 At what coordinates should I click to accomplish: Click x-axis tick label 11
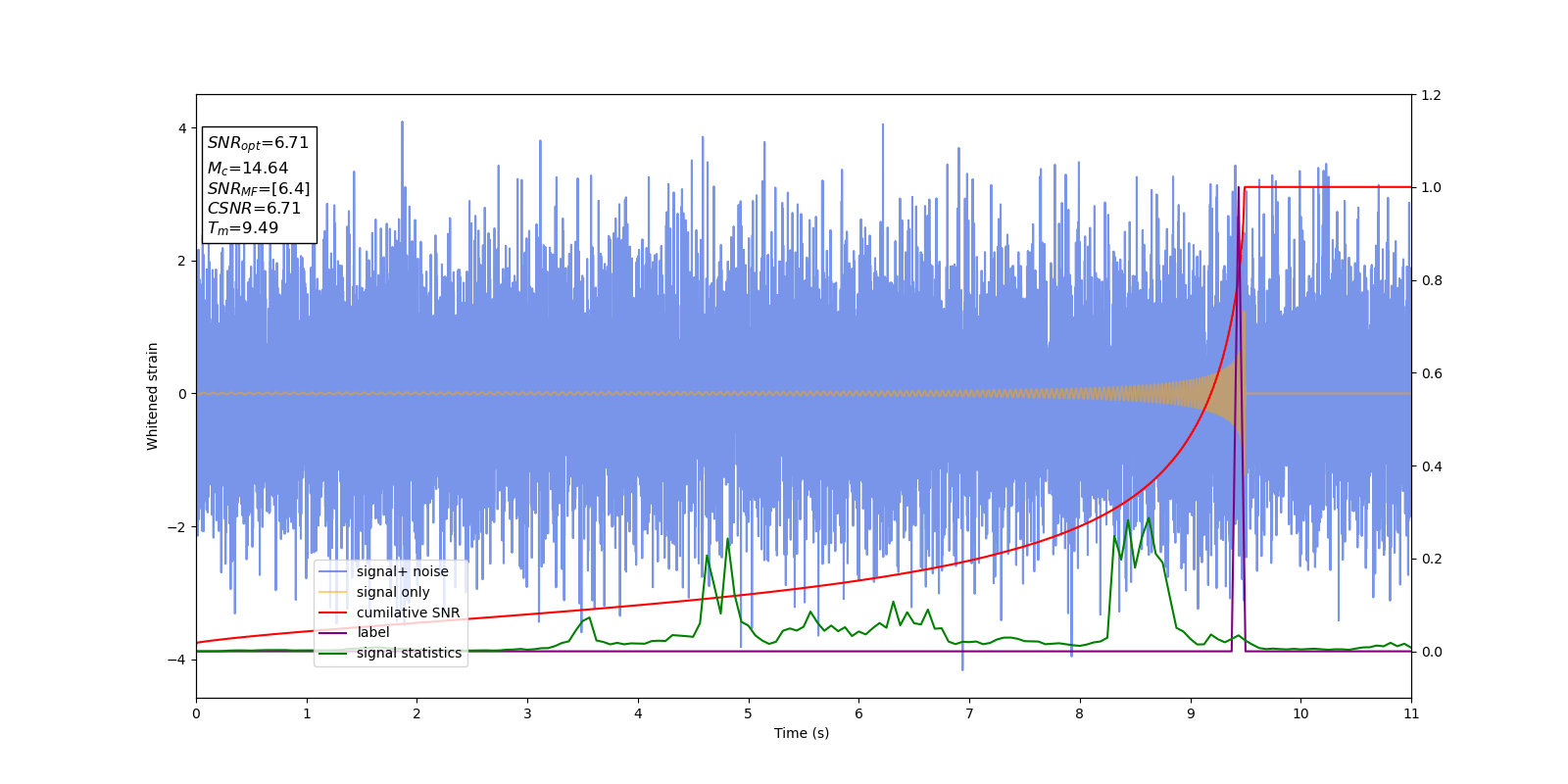pyautogui.click(x=1411, y=713)
